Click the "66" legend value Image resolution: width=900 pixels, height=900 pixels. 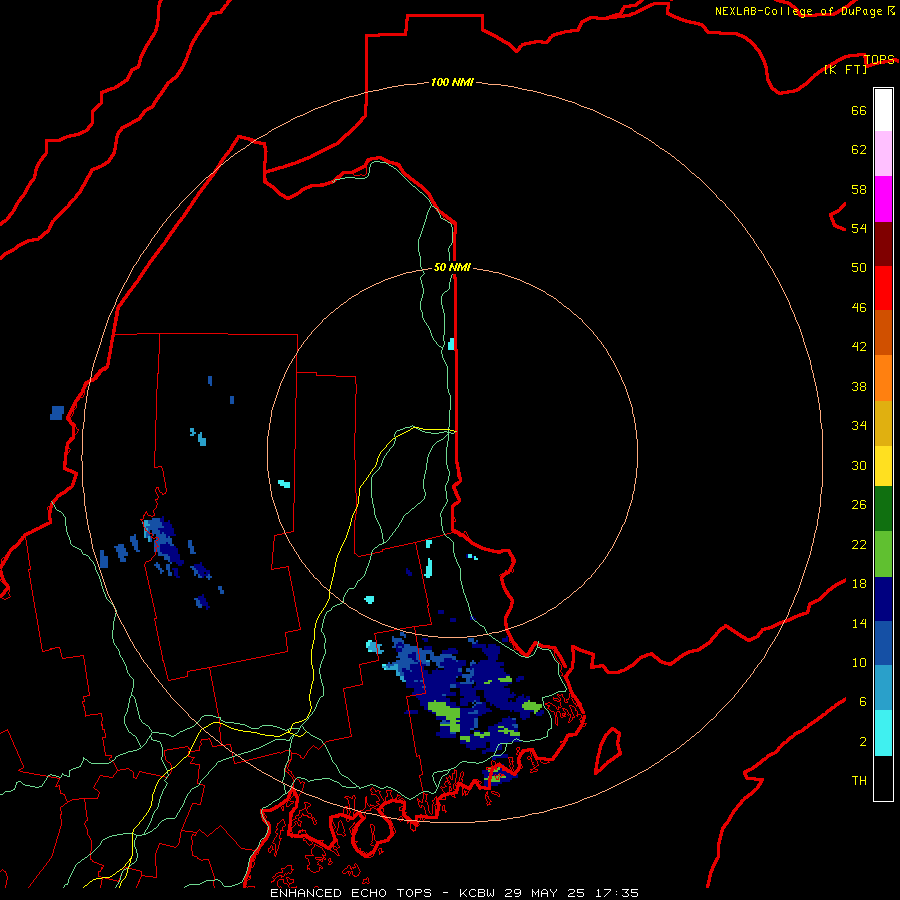click(x=859, y=110)
